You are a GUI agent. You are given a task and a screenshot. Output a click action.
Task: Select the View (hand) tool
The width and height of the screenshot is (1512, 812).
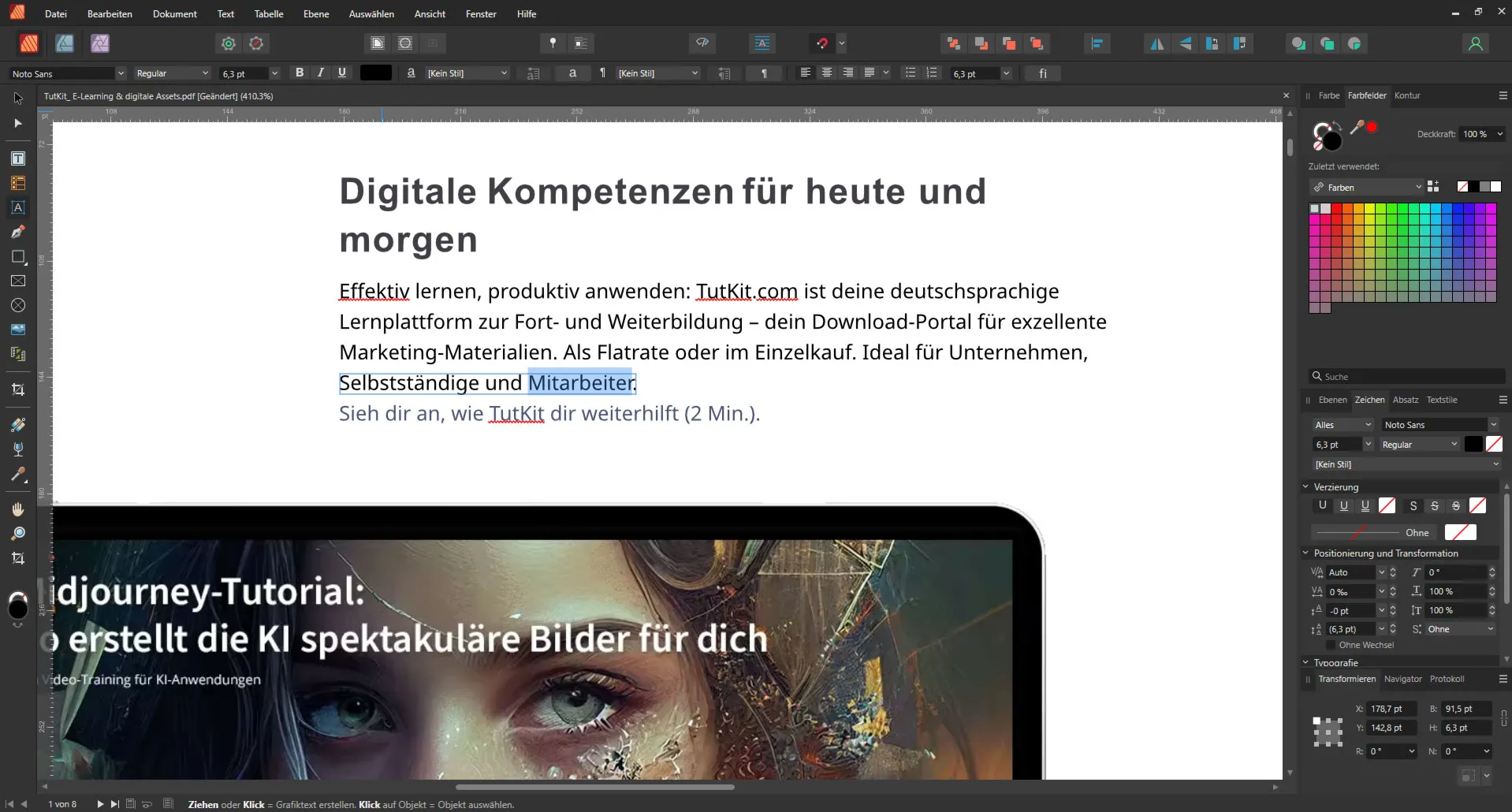point(18,509)
